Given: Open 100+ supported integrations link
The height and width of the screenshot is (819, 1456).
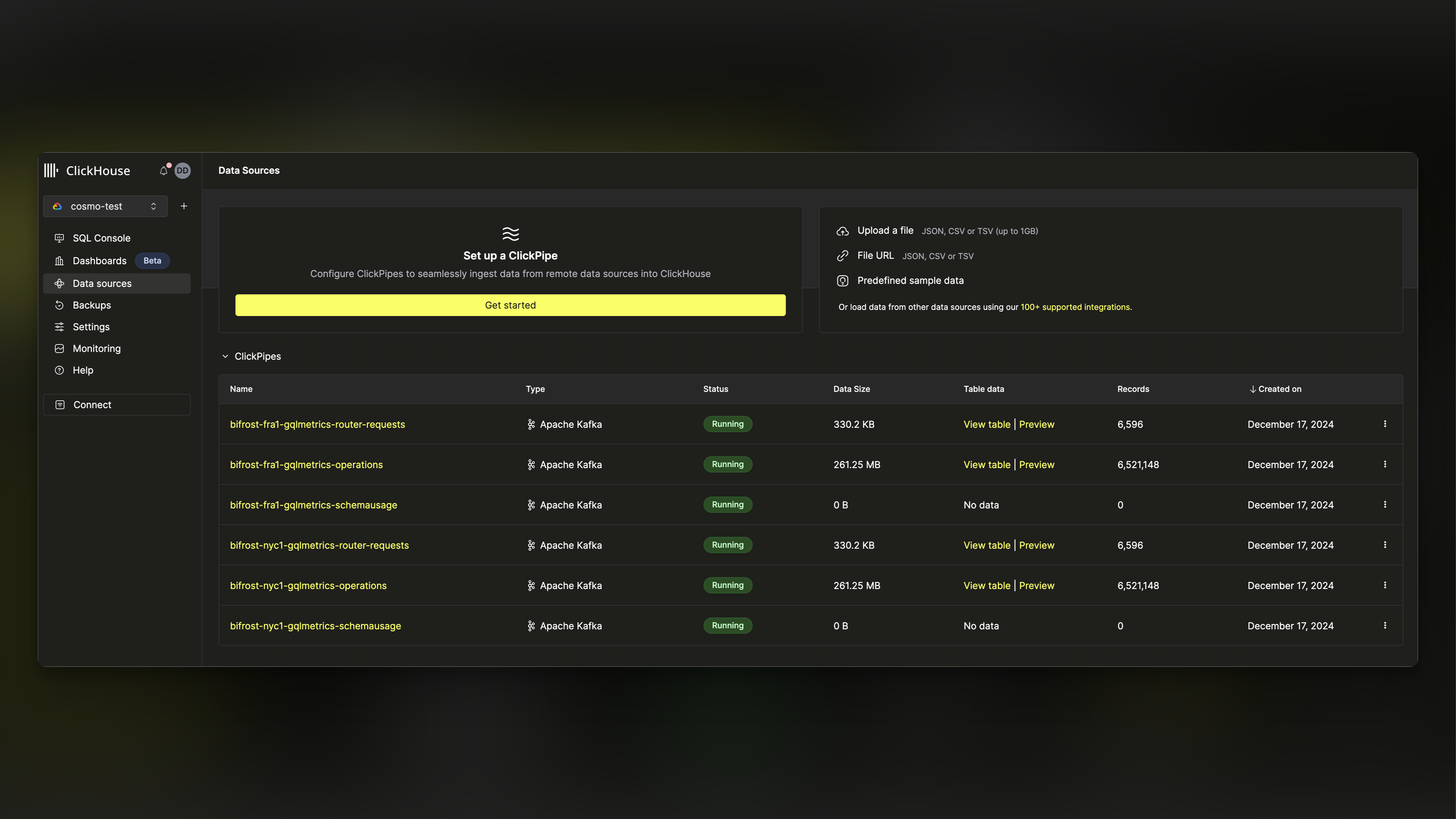Looking at the screenshot, I should [x=1075, y=307].
